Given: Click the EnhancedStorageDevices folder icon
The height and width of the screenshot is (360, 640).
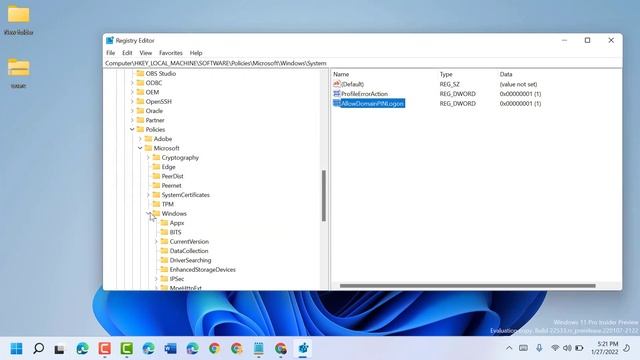Looking at the screenshot, I should (x=164, y=269).
